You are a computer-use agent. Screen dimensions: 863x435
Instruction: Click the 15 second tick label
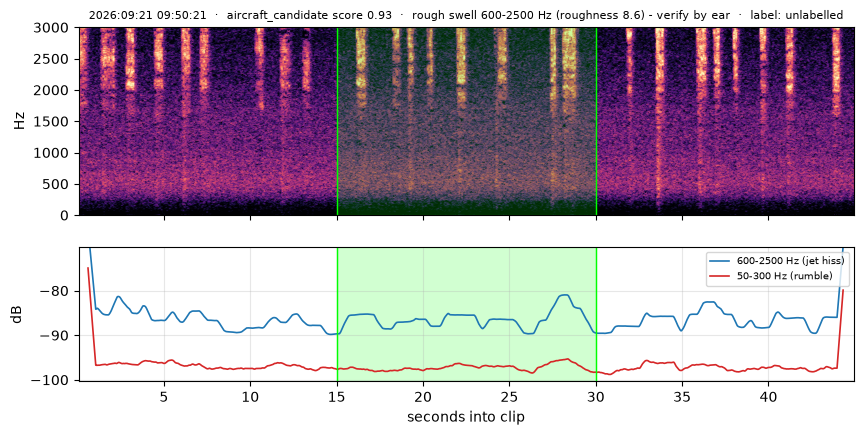[x=337, y=396]
